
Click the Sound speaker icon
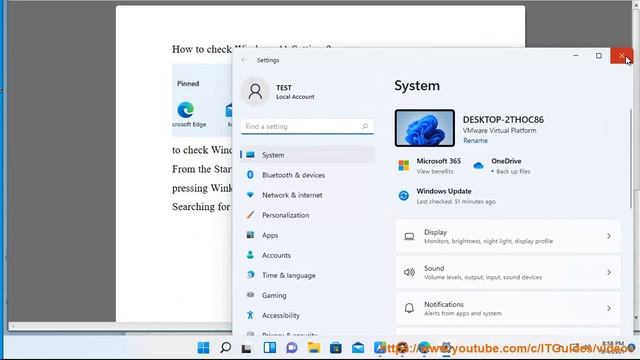(x=409, y=272)
